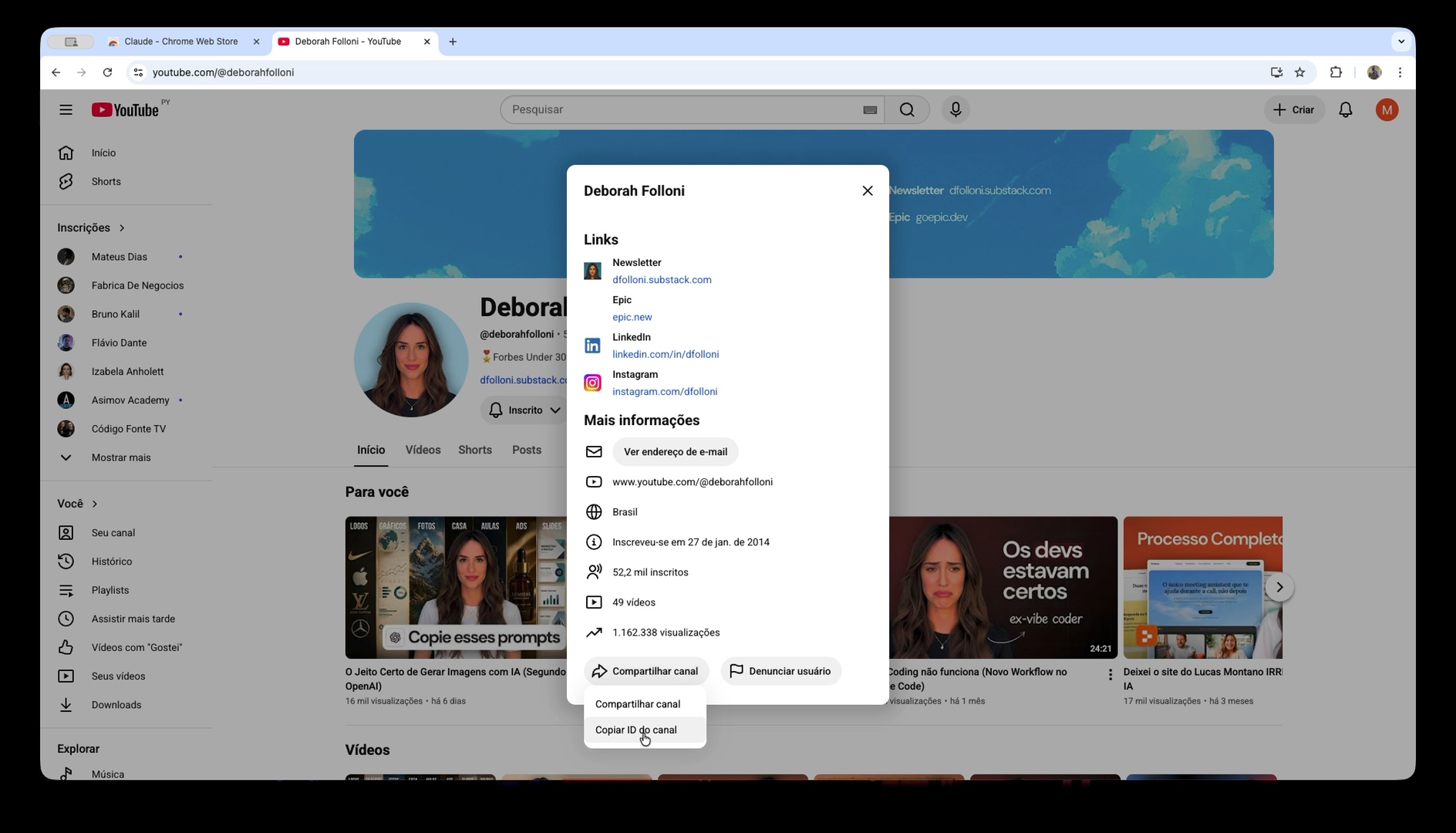Select Compartilhar canal in the popup menu
This screenshot has width=1456, height=833.
click(x=645, y=704)
